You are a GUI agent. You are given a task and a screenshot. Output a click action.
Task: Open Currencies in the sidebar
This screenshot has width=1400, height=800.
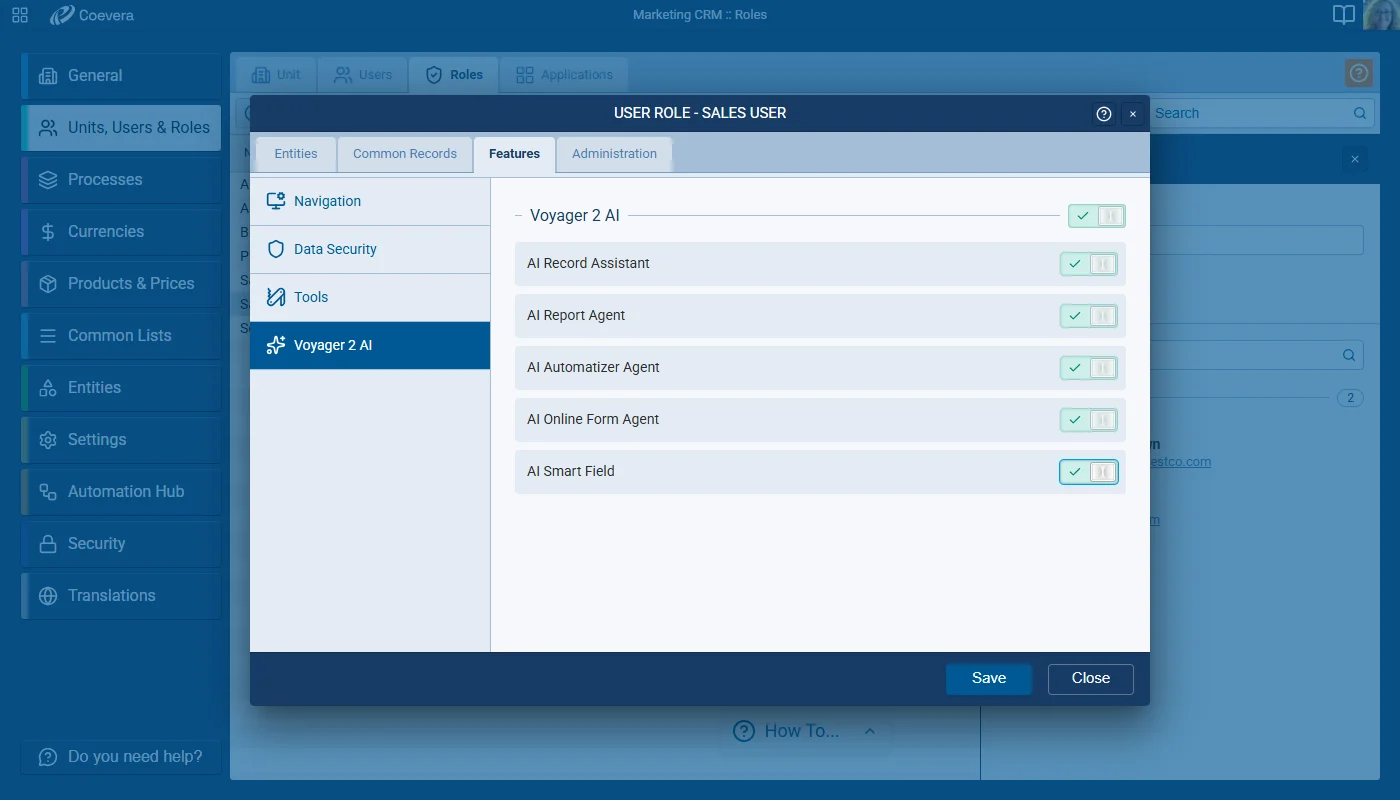pos(121,232)
